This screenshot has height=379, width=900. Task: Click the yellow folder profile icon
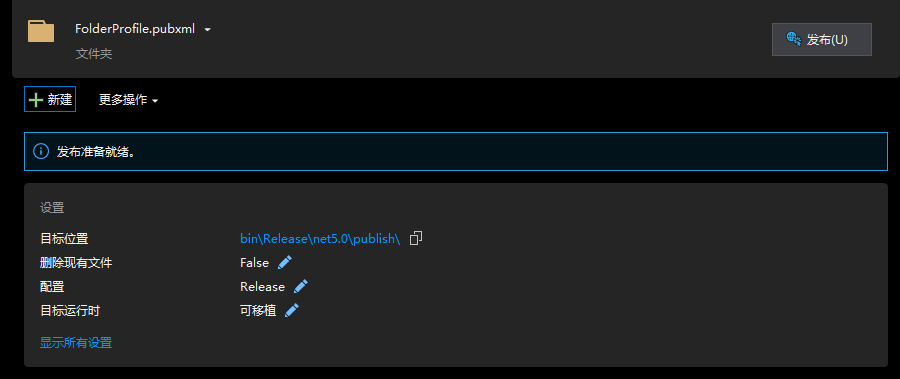click(x=41, y=31)
